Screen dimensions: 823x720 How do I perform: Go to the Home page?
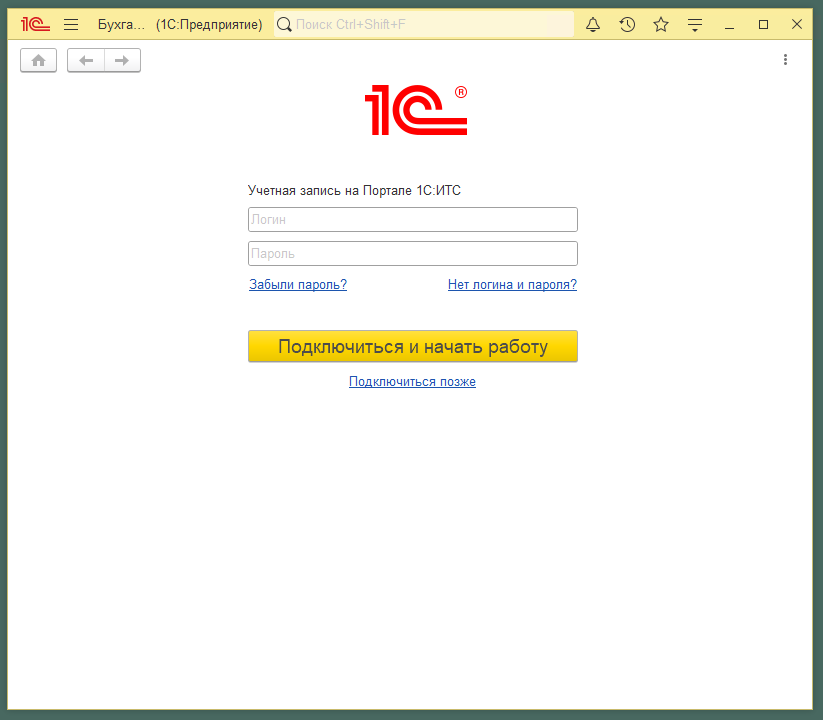point(38,60)
